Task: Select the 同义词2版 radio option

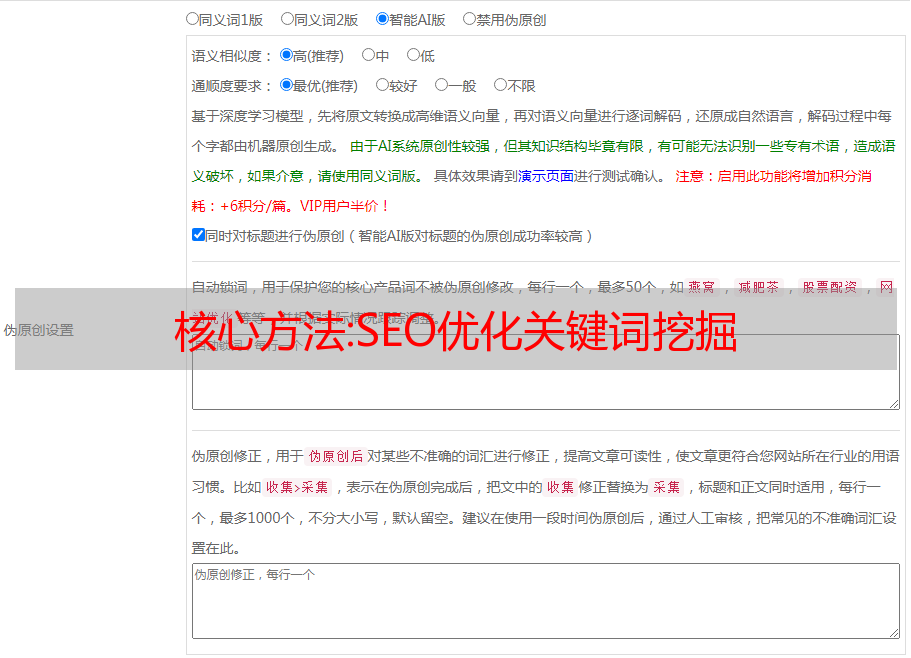Action: tap(287, 19)
